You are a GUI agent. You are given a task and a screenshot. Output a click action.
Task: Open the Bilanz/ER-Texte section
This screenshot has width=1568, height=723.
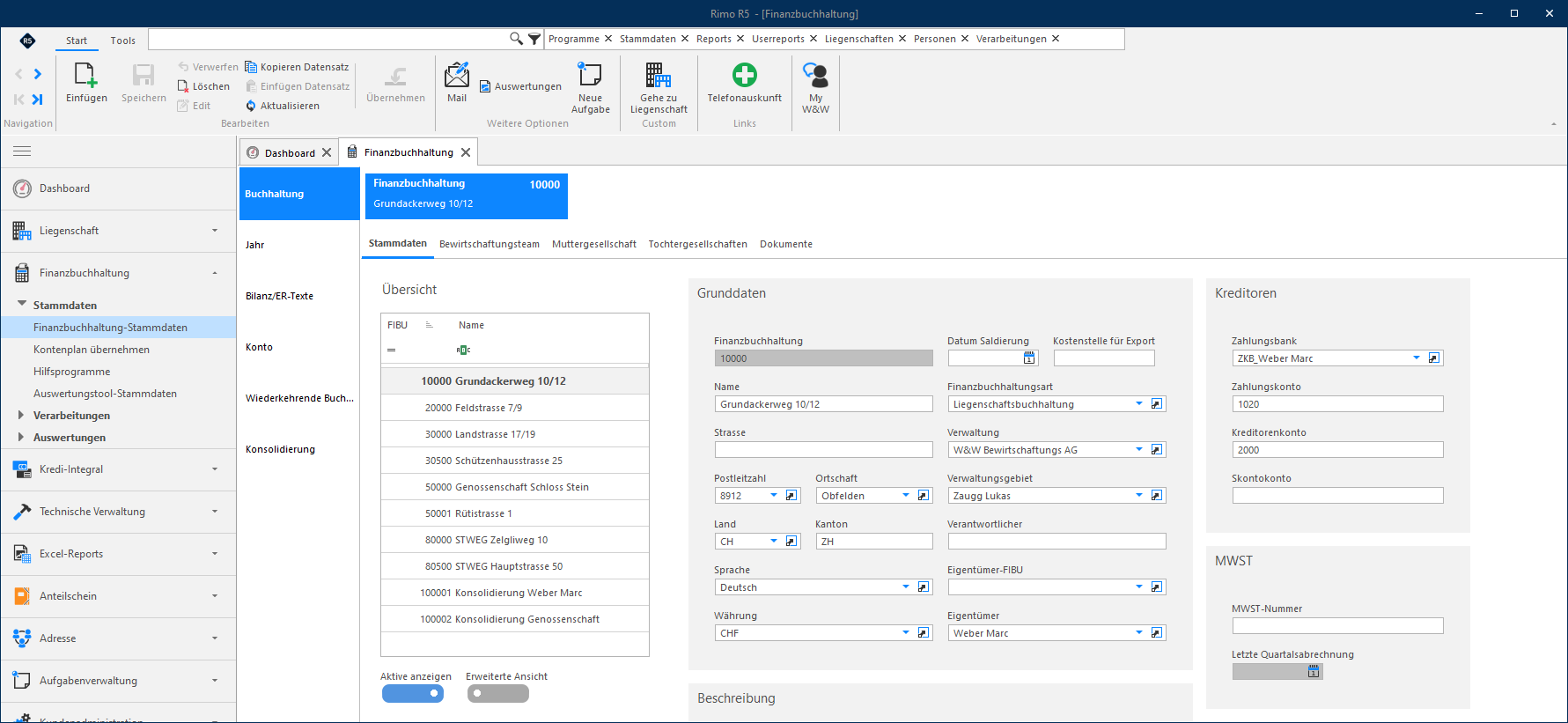click(299, 296)
